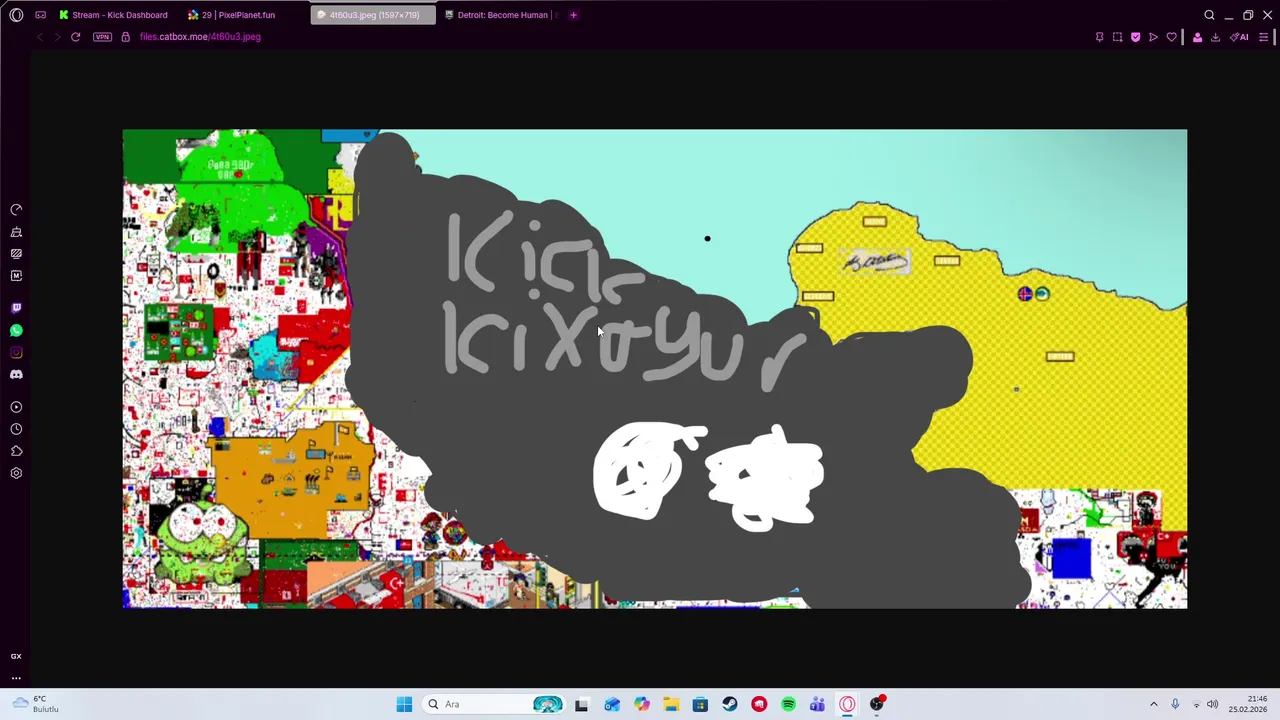Open the Windows Start menu
This screenshot has height=720, width=1280.
[x=404, y=704]
